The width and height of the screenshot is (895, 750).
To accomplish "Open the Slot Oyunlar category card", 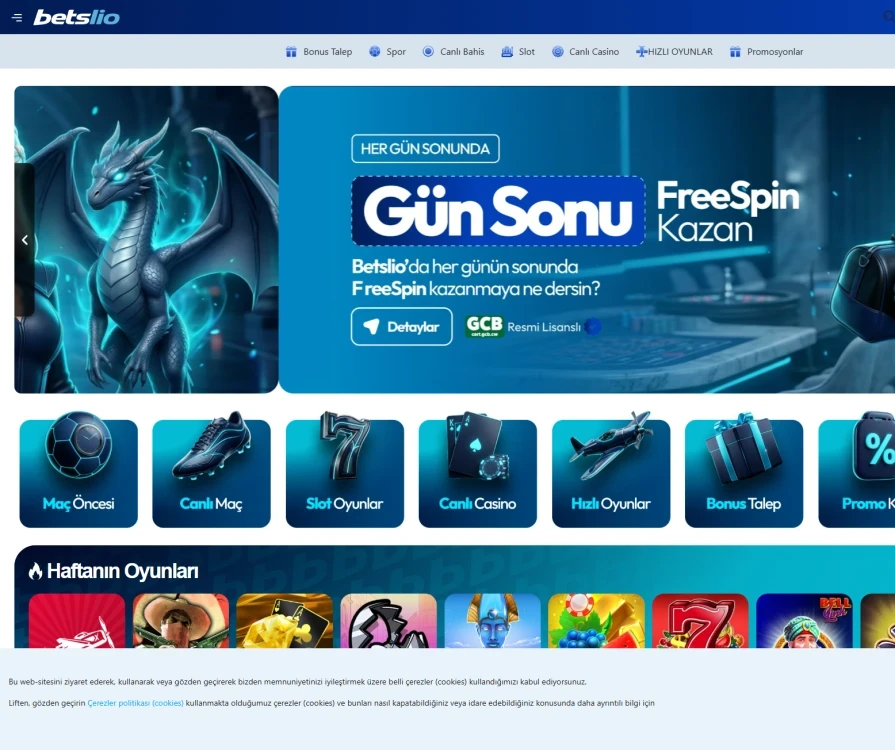I will [345, 474].
